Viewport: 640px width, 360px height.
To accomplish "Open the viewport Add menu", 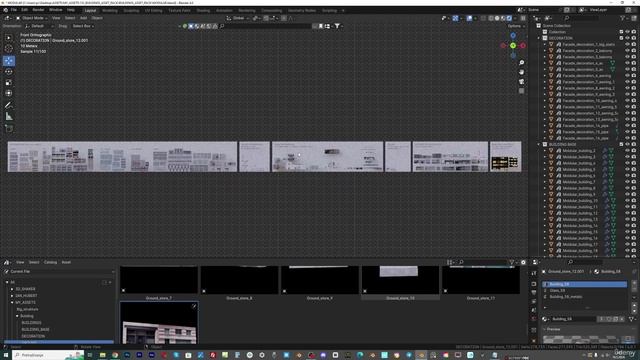I will tap(83, 18).
